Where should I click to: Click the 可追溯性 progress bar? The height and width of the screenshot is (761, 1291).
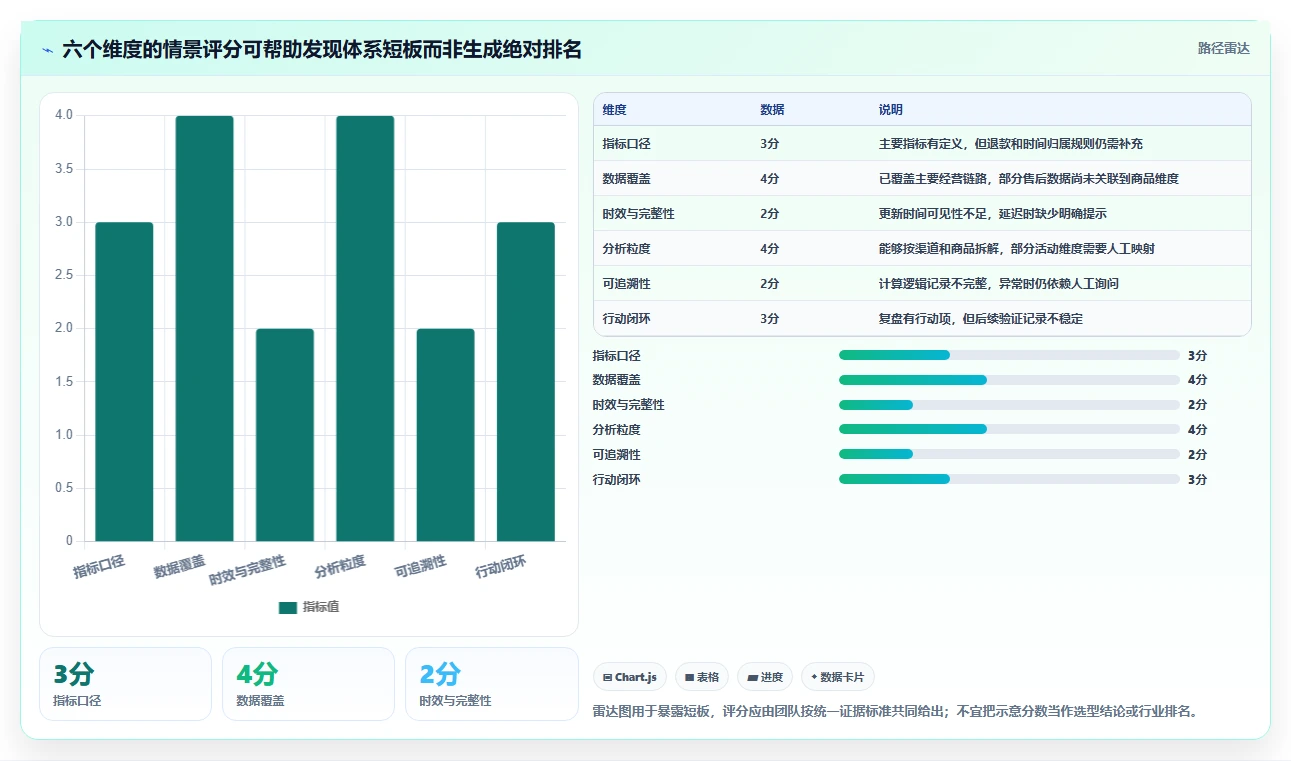point(1009,455)
